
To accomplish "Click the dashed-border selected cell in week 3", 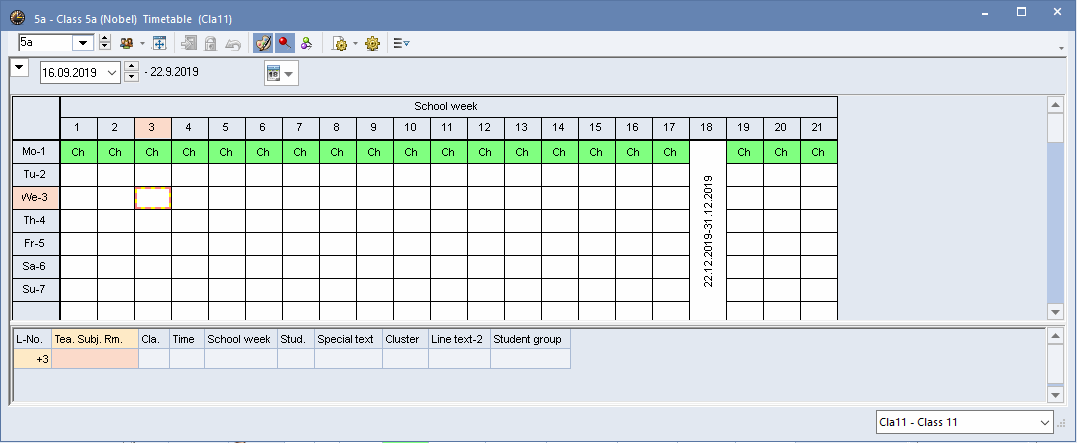I will pos(152,198).
